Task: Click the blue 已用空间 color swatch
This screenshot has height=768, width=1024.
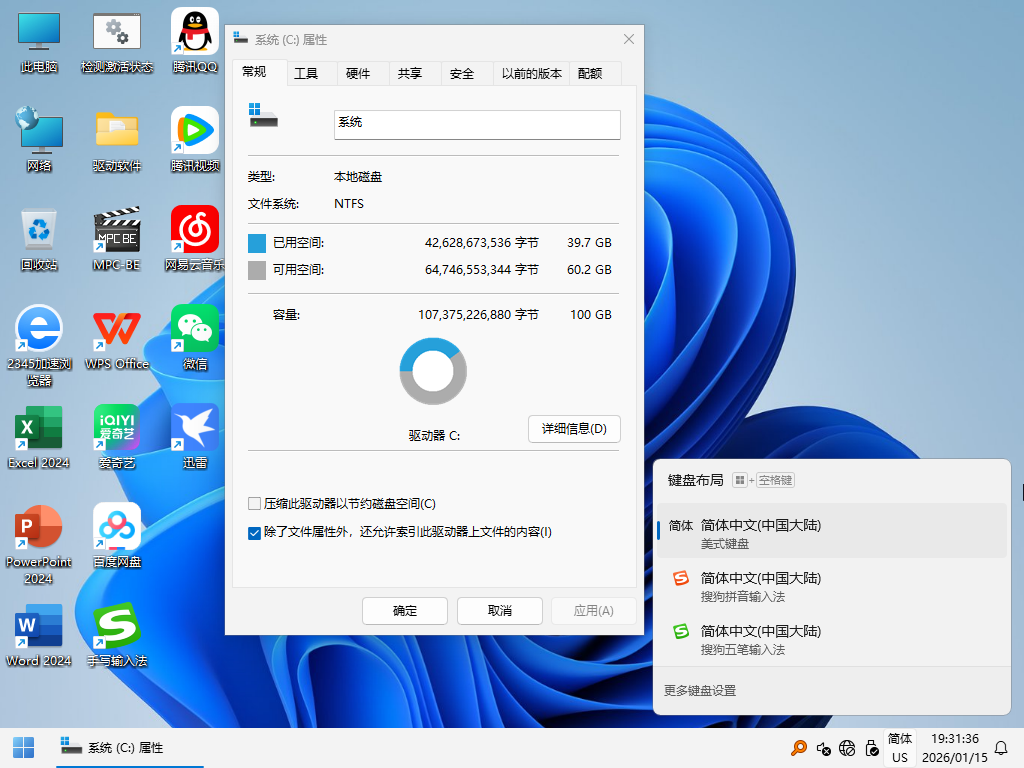Action: point(257,243)
